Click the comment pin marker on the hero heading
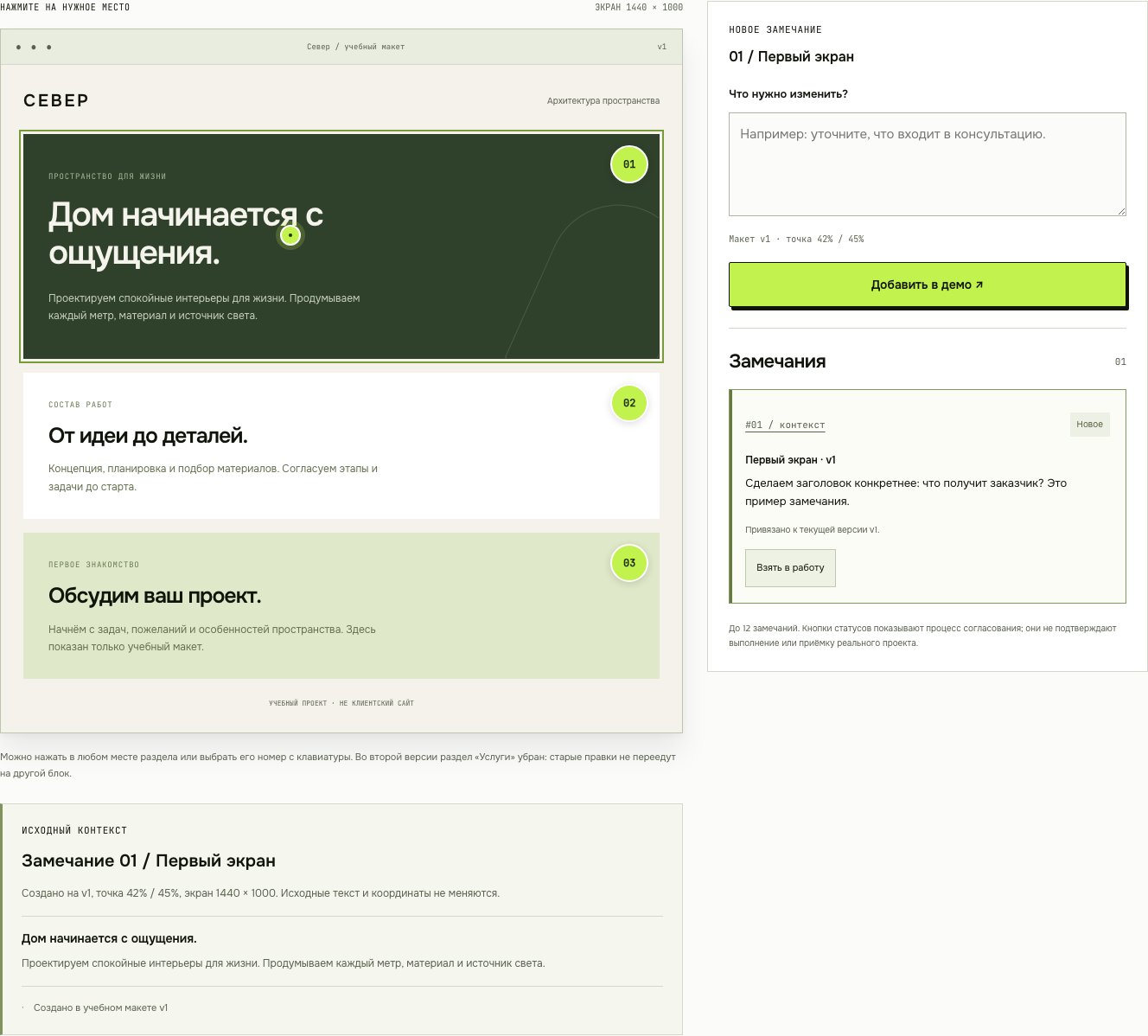1148x1036 pixels. (x=290, y=235)
